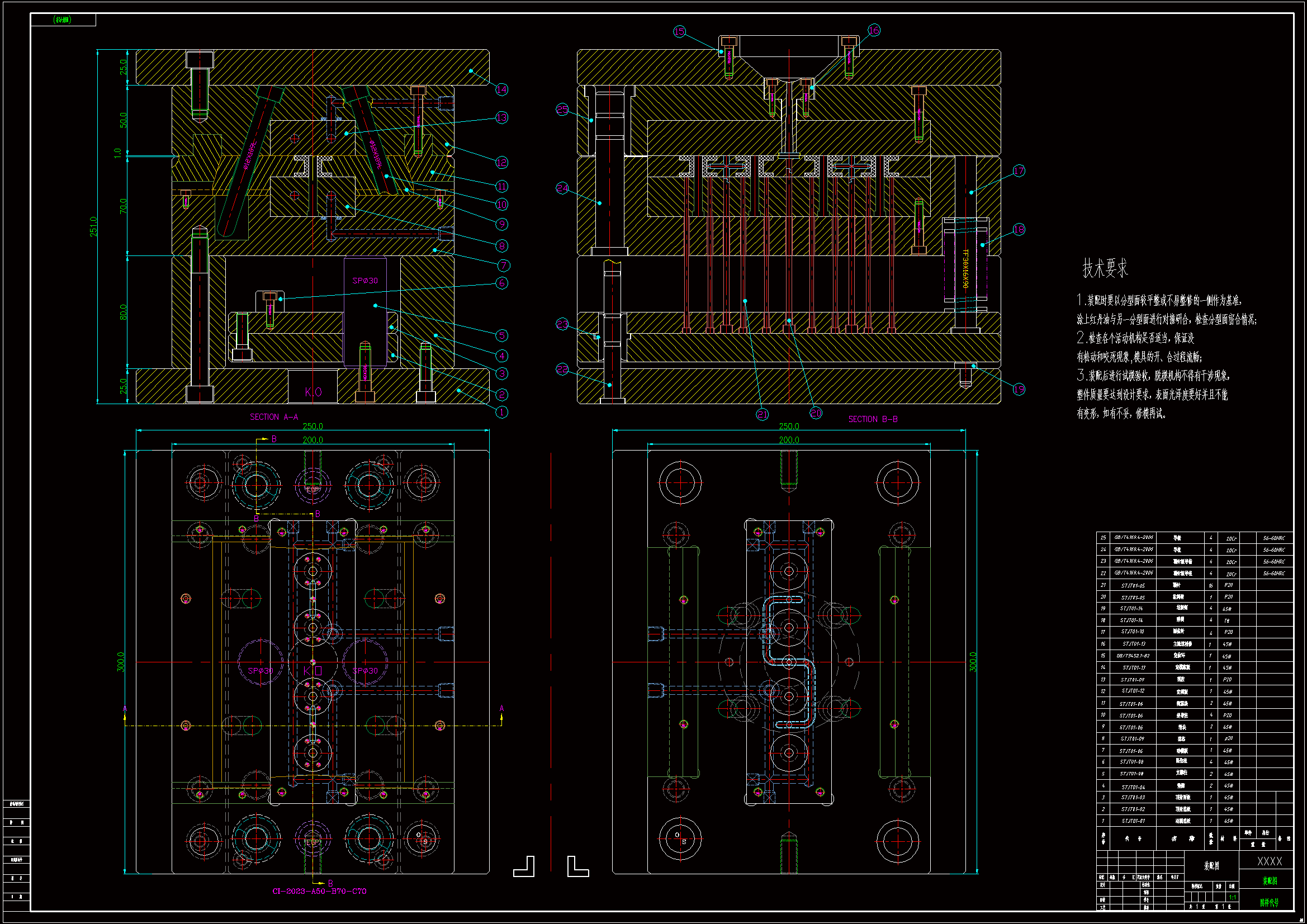Click the STJT01-10 code in parts list

tap(1132, 631)
